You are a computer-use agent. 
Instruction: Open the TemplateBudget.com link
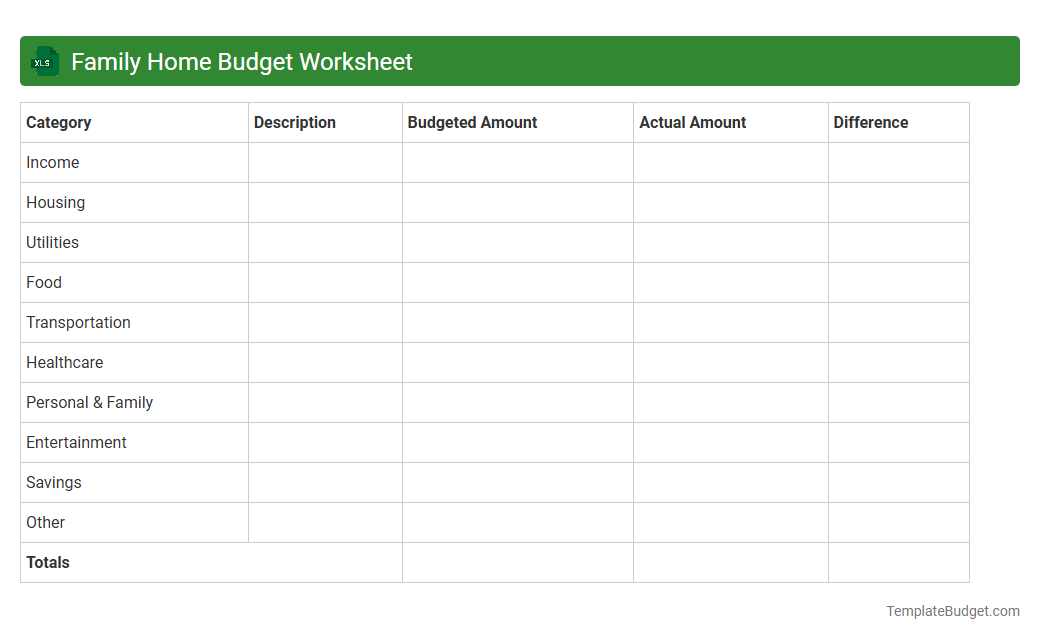coord(950,609)
